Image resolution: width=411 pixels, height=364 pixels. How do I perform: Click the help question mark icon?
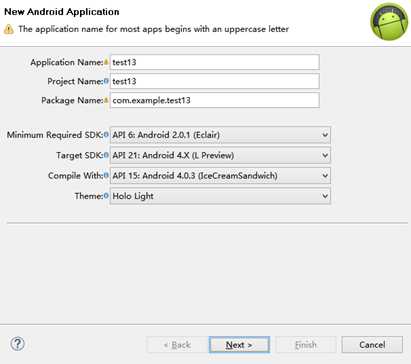click(17, 344)
